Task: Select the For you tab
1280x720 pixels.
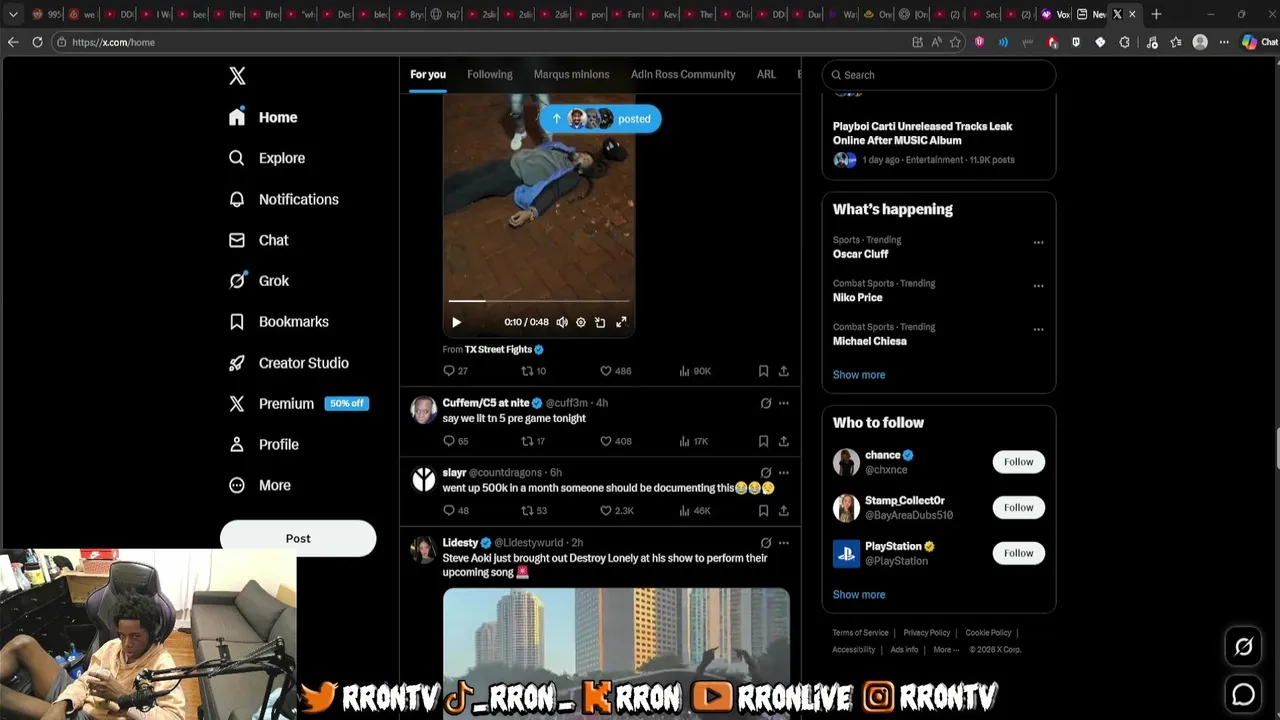Action: (x=428, y=74)
